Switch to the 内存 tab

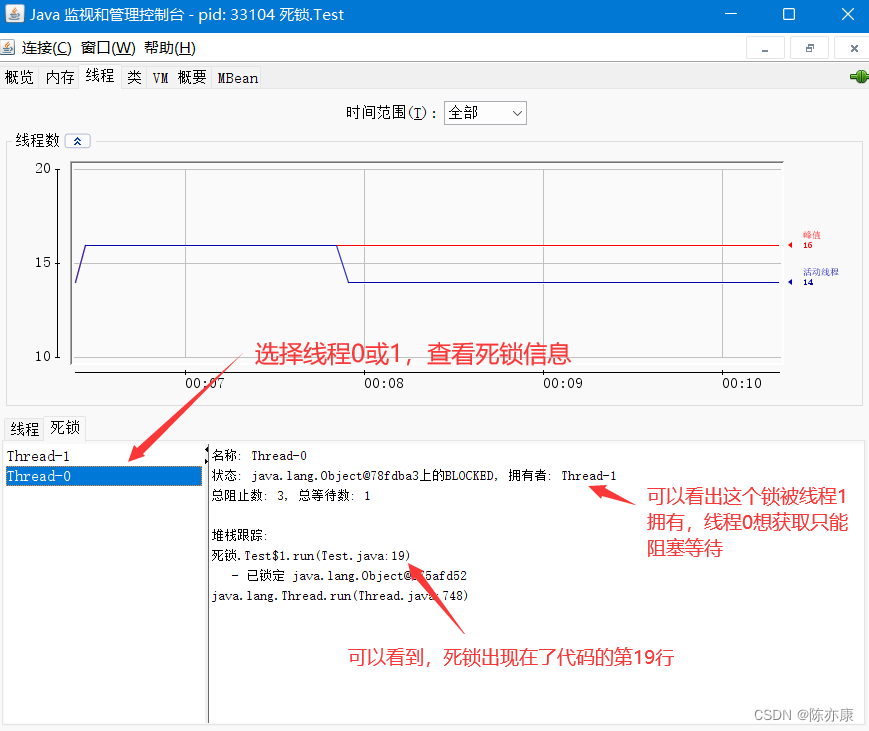click(x=60, y=78)
